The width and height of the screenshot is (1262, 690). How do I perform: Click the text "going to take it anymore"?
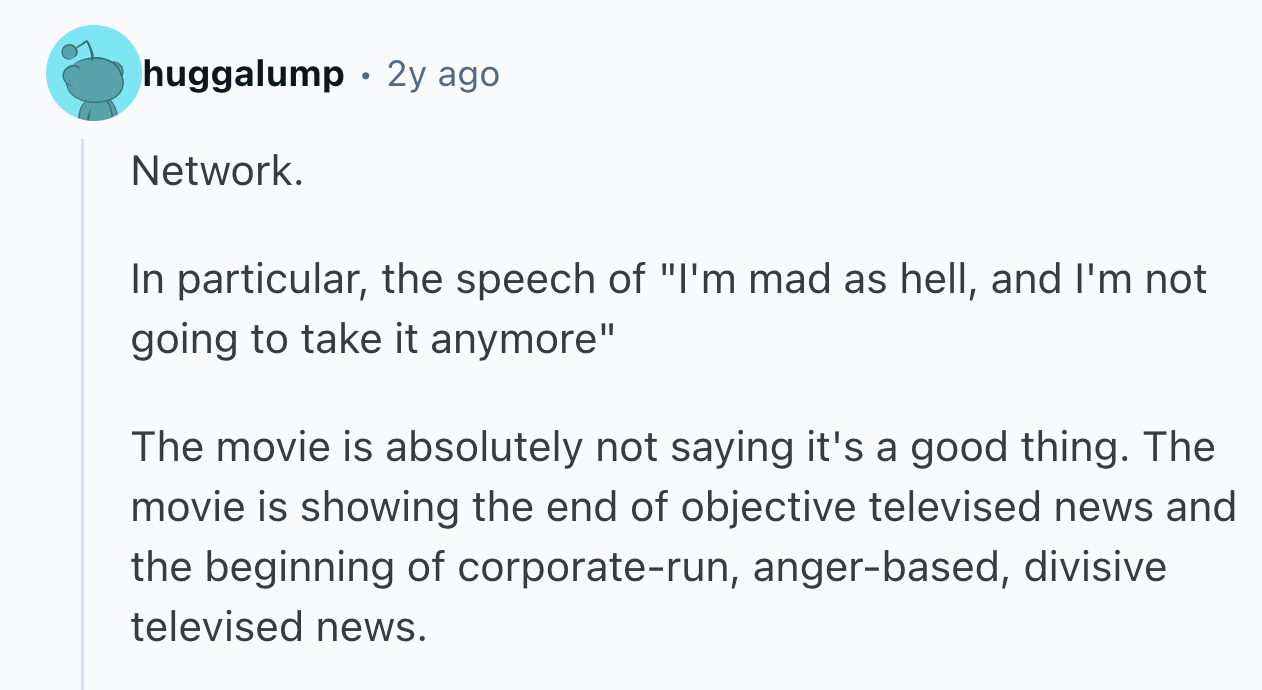(x=365, y=340)
